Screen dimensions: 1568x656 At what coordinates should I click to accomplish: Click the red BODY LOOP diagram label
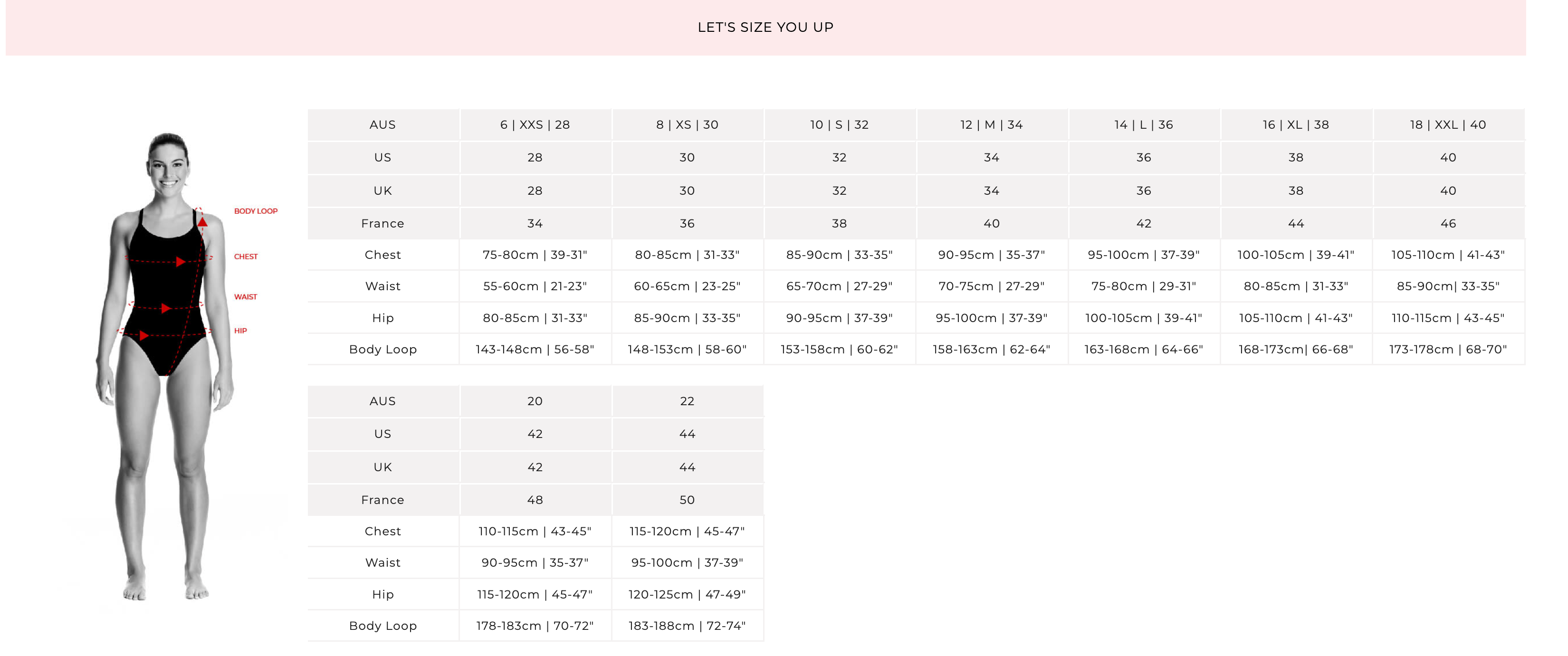tap(256, 211)
